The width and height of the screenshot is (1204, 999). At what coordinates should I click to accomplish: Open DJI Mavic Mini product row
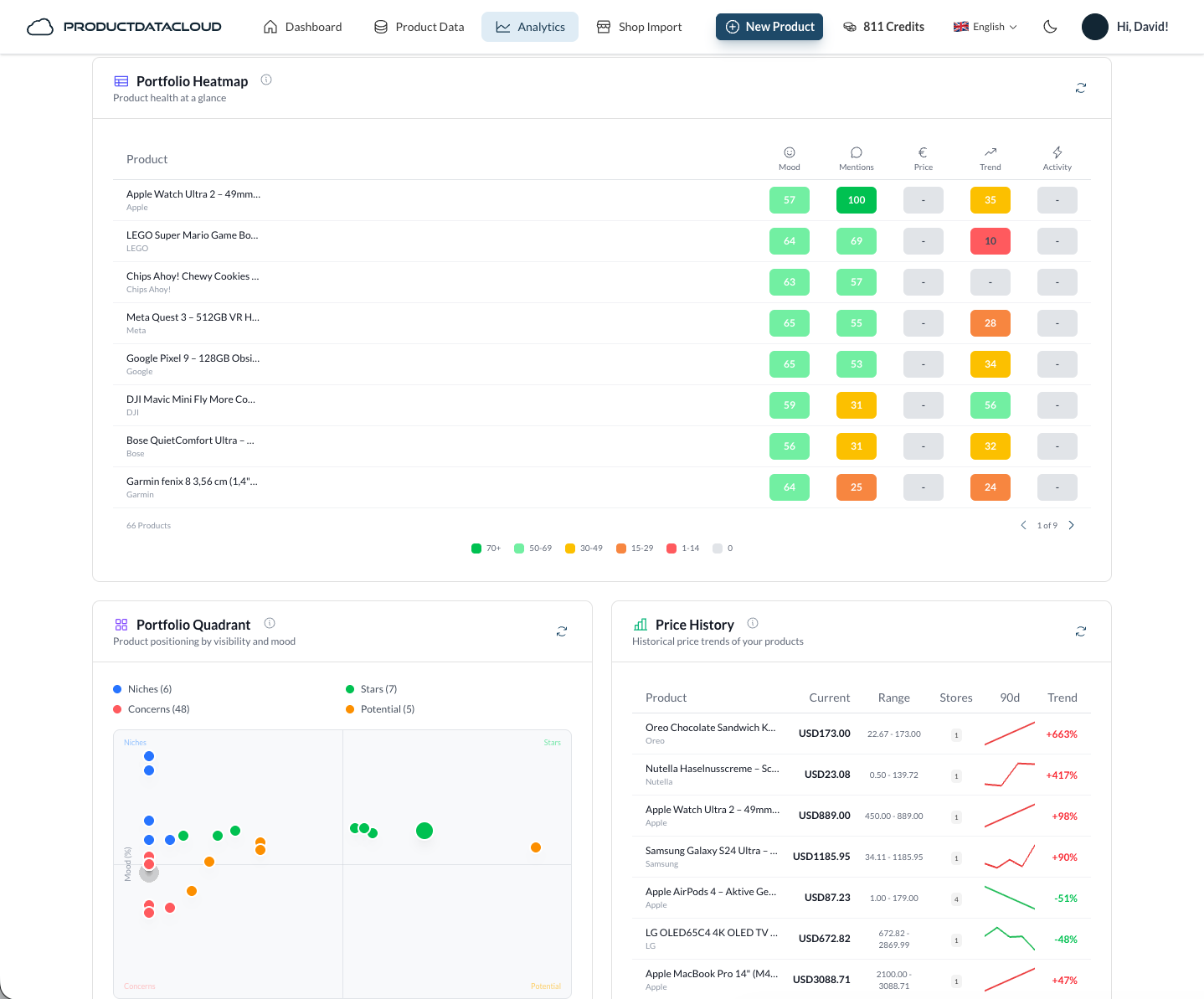click(602, 405)
